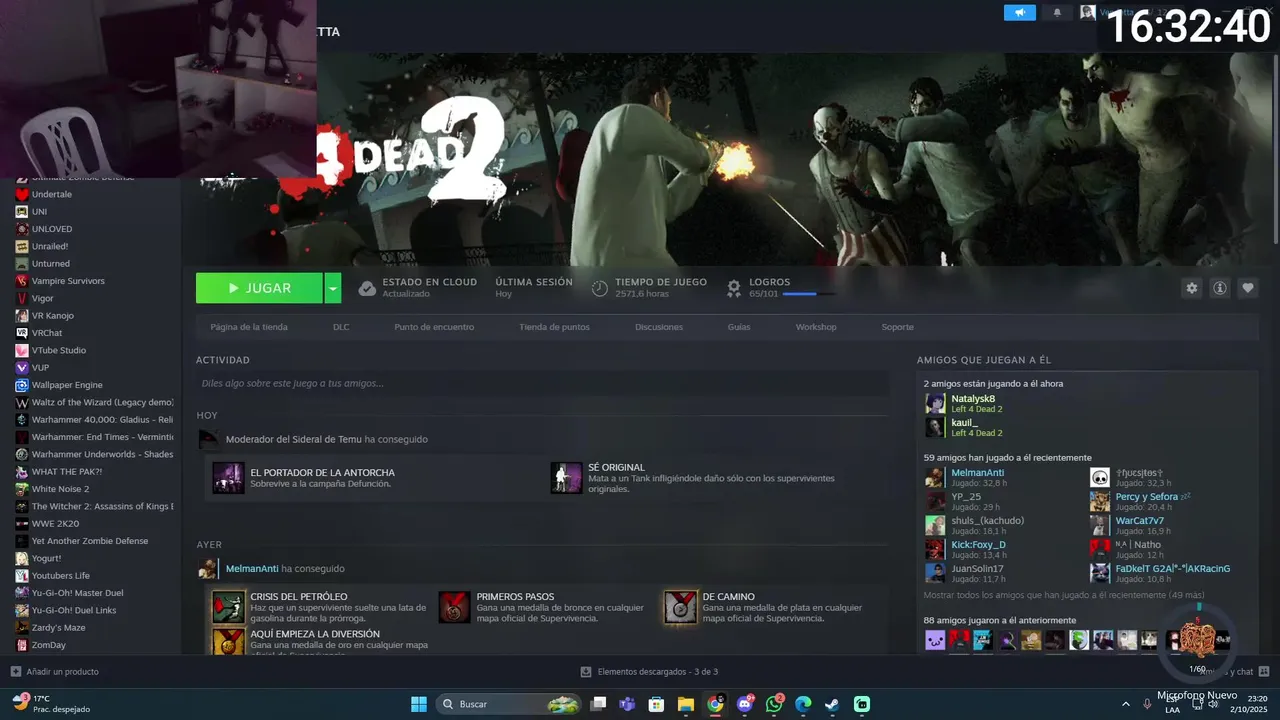The width and height of the screenshot is (1280, 720).
Task: Open the Punto de encuentro tab
Action: coord(434,327)
